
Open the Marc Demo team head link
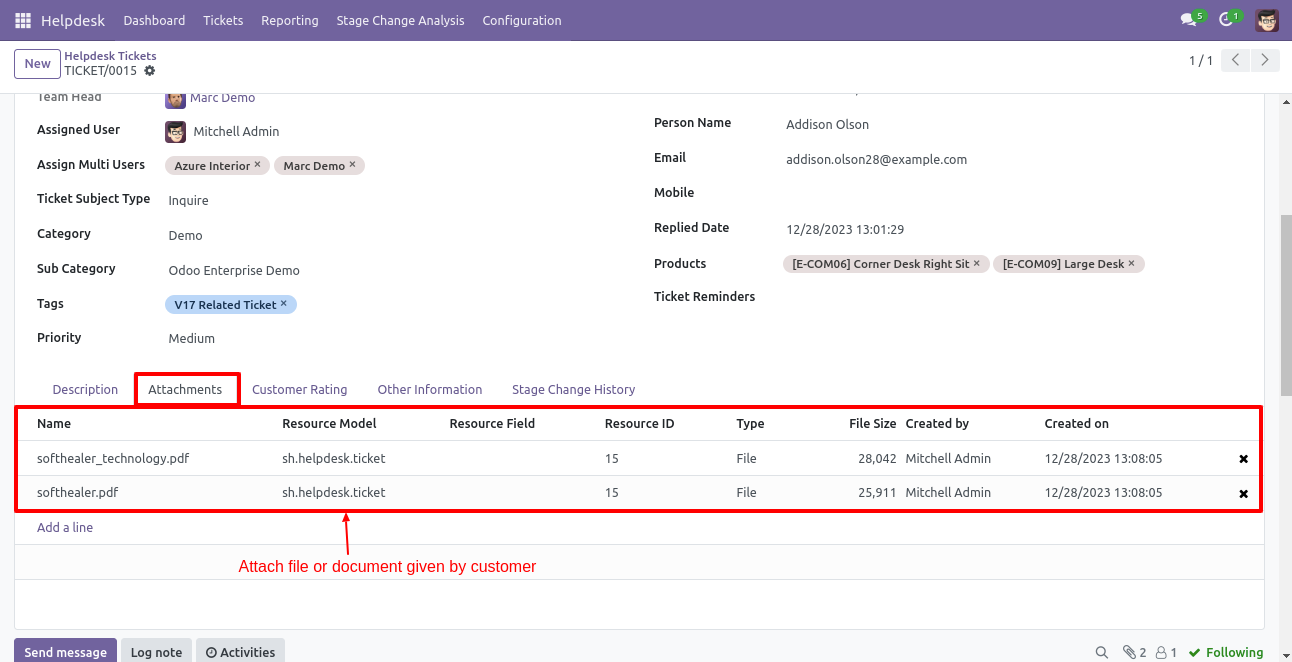pyautogui.click(x=222, y=98)
